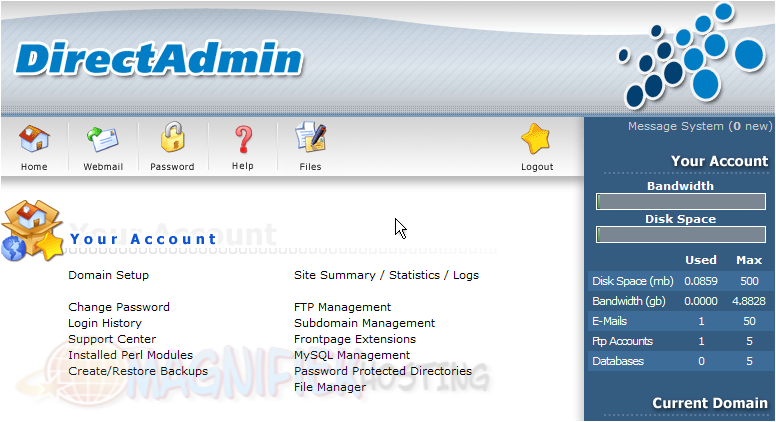Go to the Change Password link in the account list
Screen dimensions: 776x422
click(119, 307)
